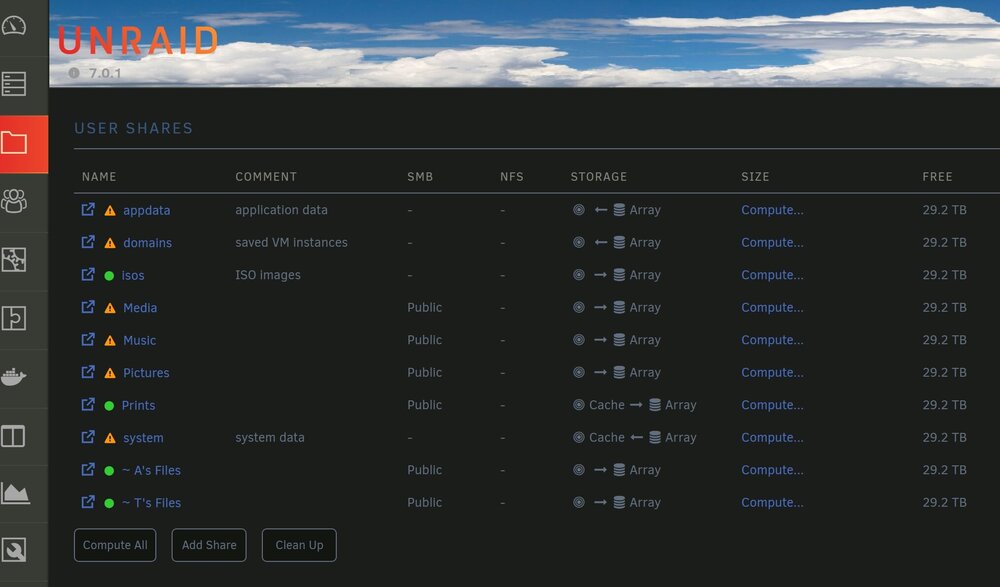Viewport: 1000px width, 587px height.
Task: Click the Compute All button
Action: click(115, 545)
